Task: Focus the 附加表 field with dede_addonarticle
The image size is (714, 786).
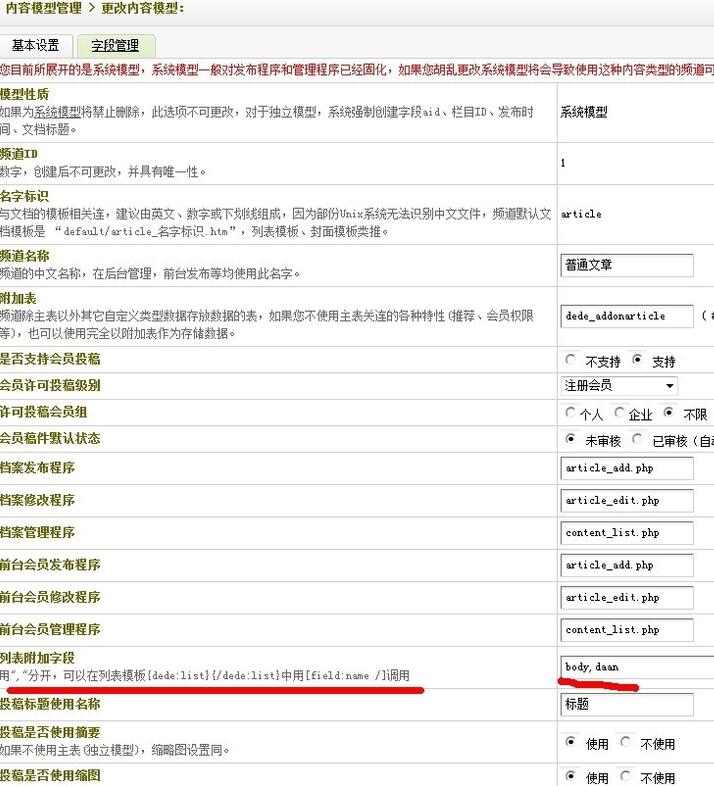Action: click(x=627, y=316)
